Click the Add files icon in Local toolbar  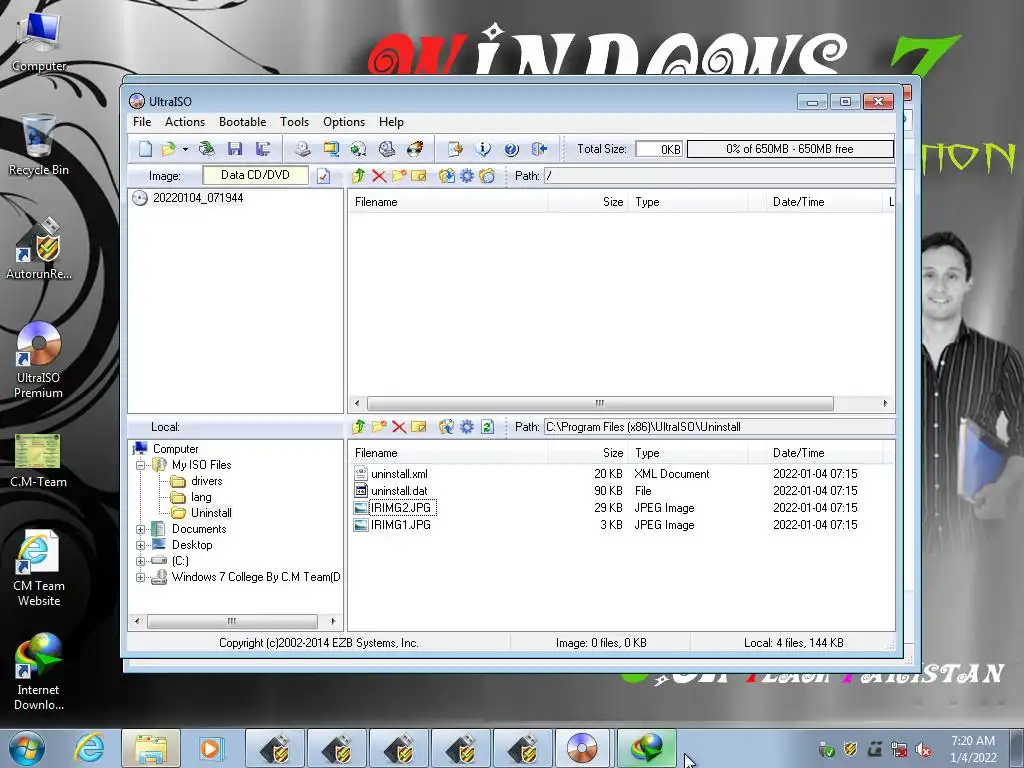coord(447,426)
